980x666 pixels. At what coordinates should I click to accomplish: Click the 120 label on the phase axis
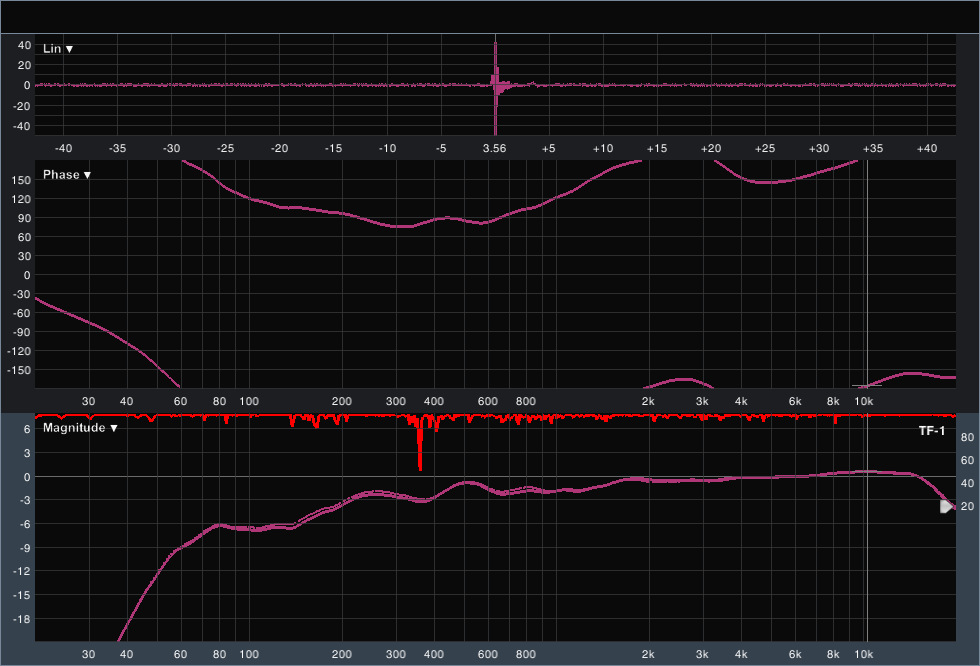[21, 199]
